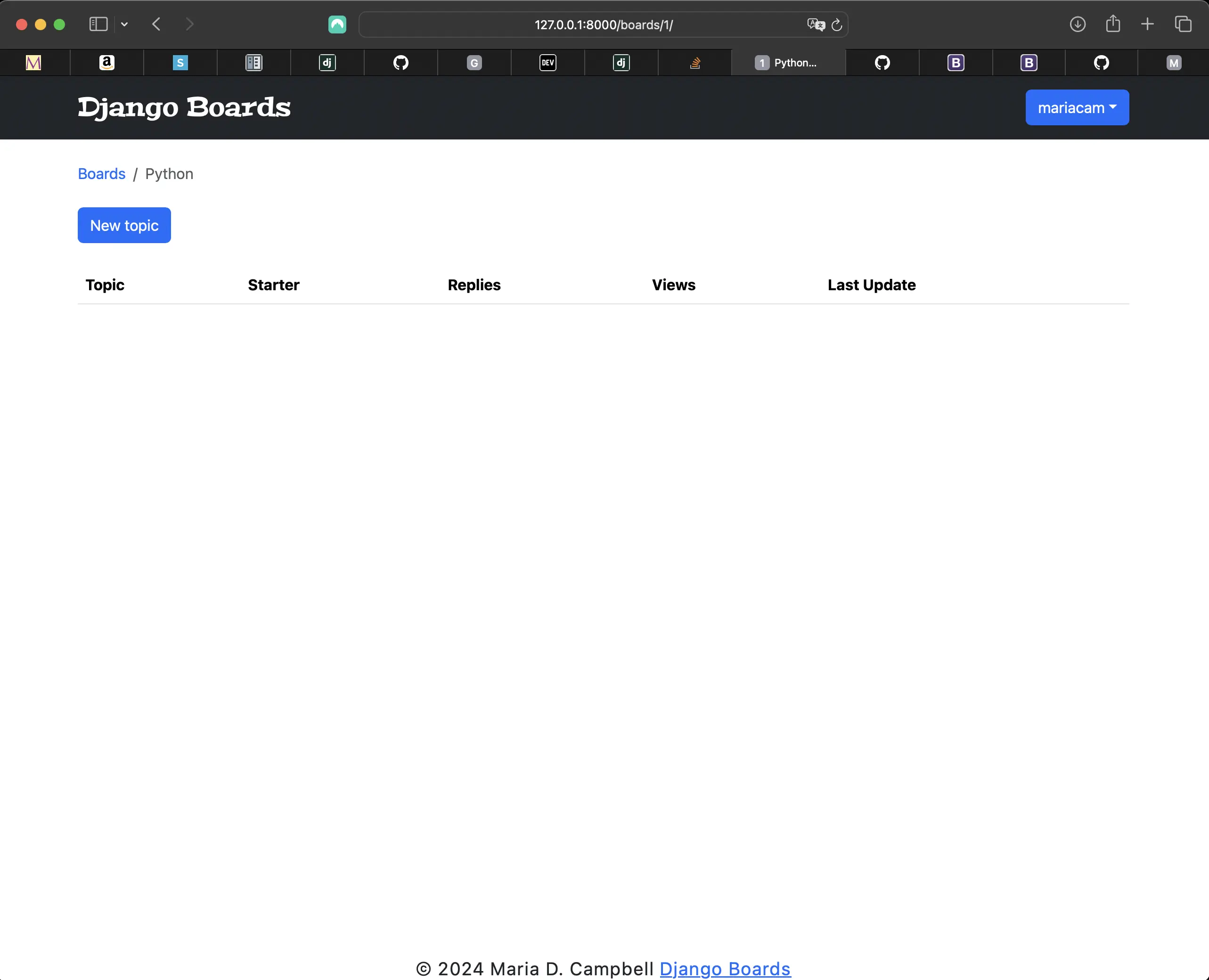Click the translate icon in address bar
Image resolution: width=1209 pixels, height=980 pixels.
816,24
